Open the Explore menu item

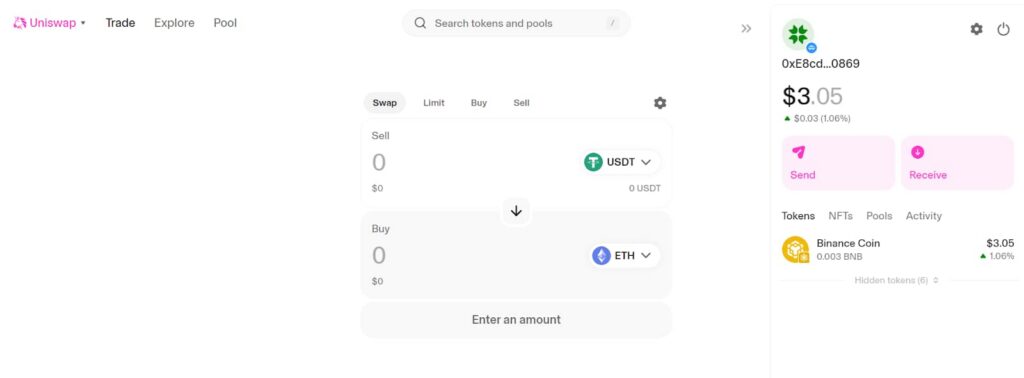174,23
